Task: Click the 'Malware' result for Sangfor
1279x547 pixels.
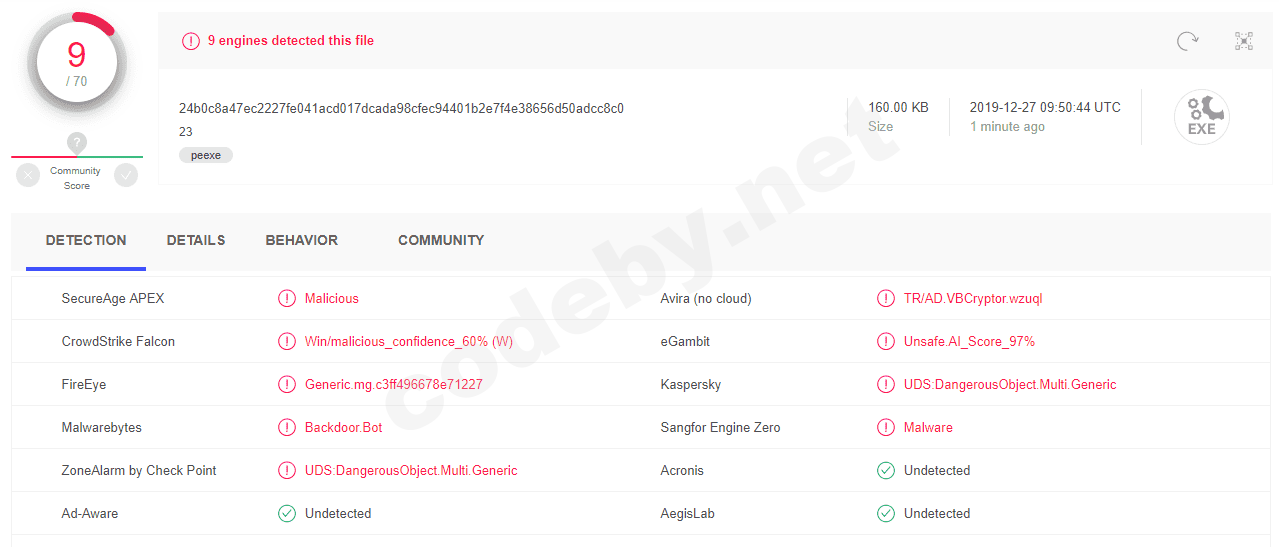Action: click(928, 427)
